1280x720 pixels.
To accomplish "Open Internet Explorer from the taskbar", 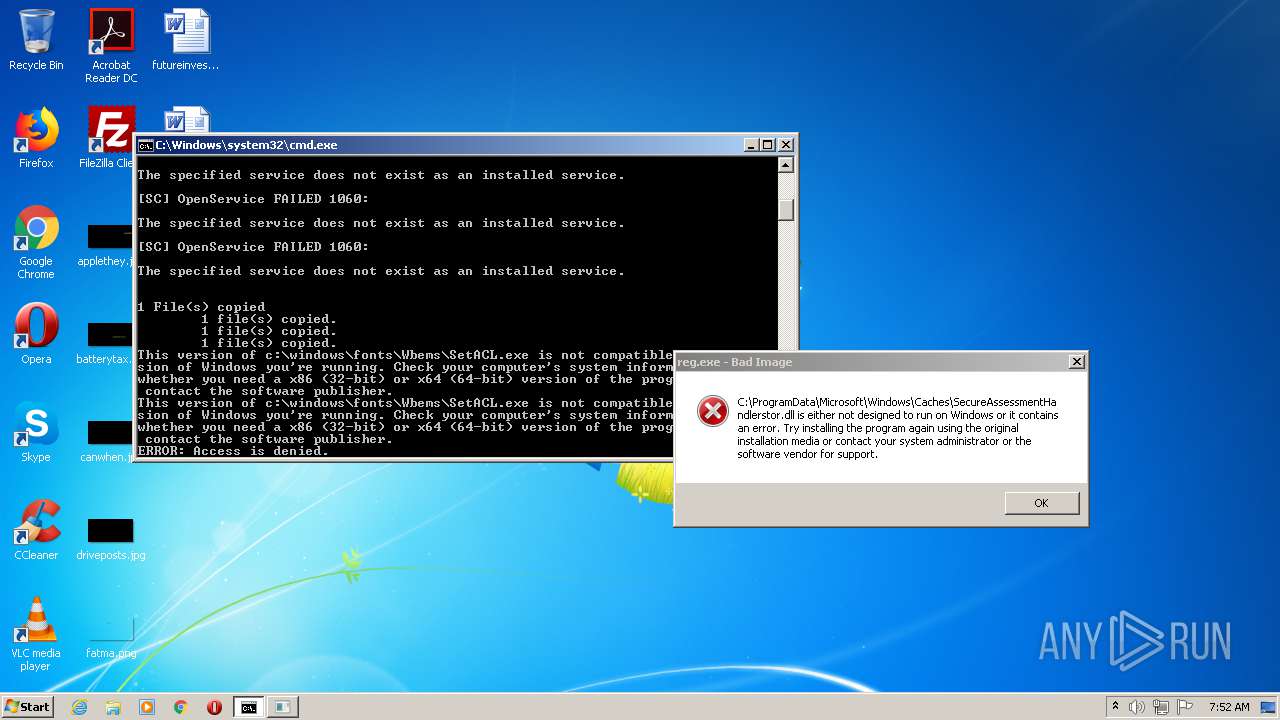I will 79,707.
